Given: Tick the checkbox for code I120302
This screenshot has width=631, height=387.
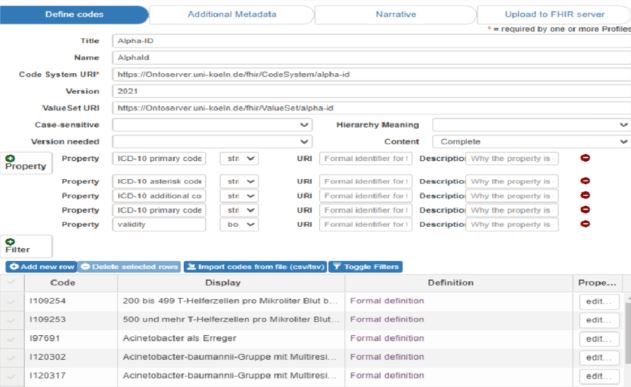Looking at the screenshot, I should click(x=11, y=357).
